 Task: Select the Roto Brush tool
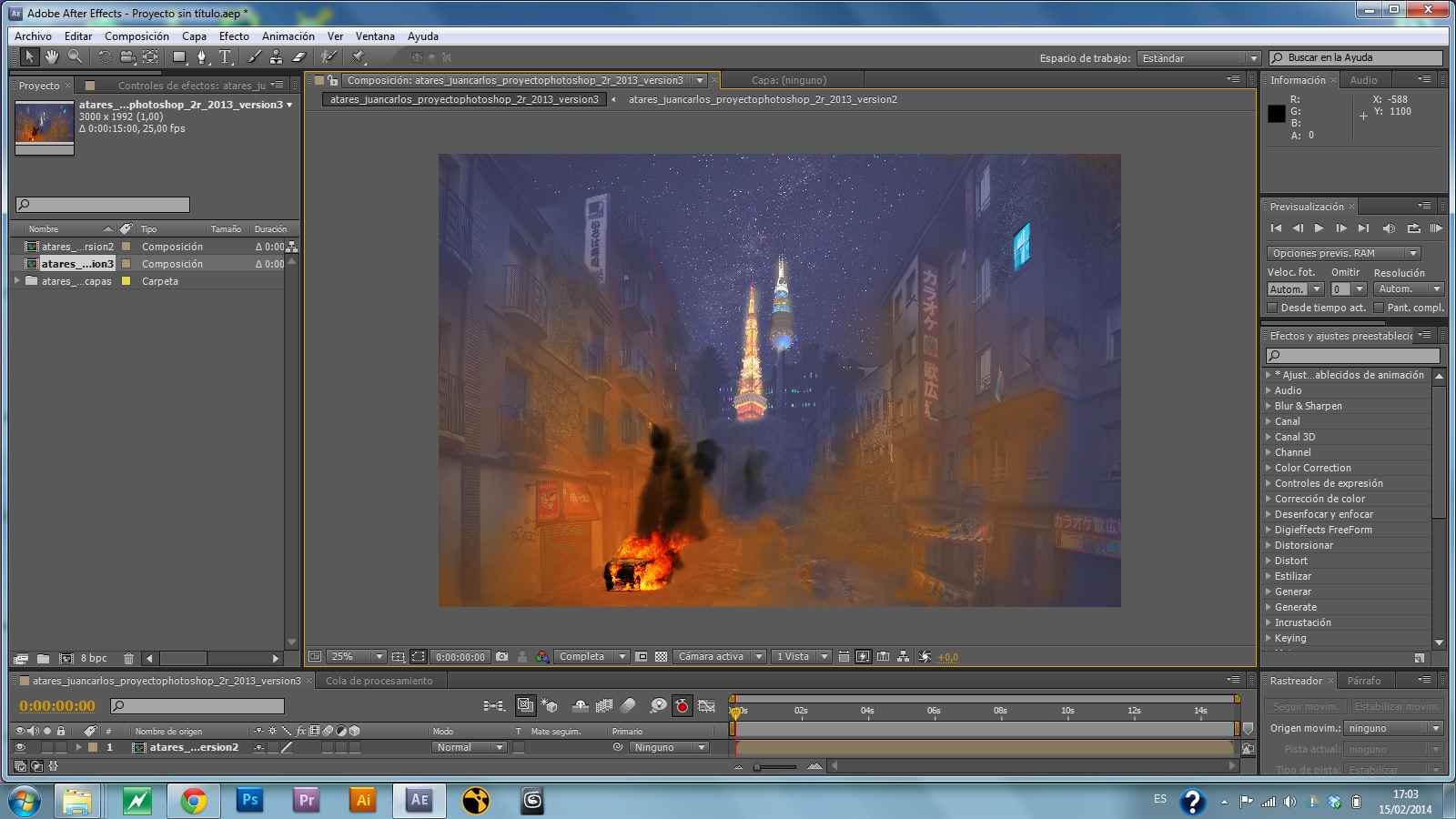point(329,57)
